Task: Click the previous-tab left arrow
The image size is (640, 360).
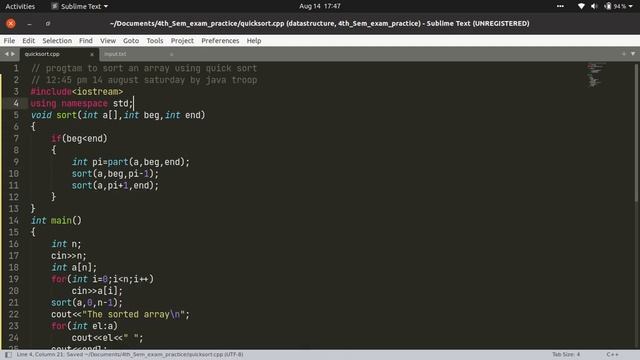Action: 6,54
